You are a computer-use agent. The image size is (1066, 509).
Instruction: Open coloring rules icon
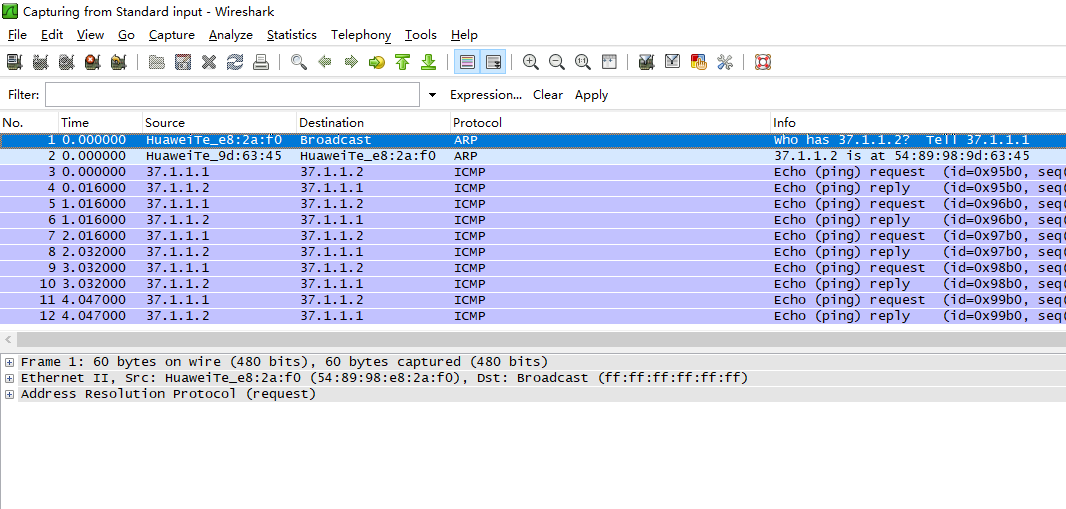[x=698, y=63]
